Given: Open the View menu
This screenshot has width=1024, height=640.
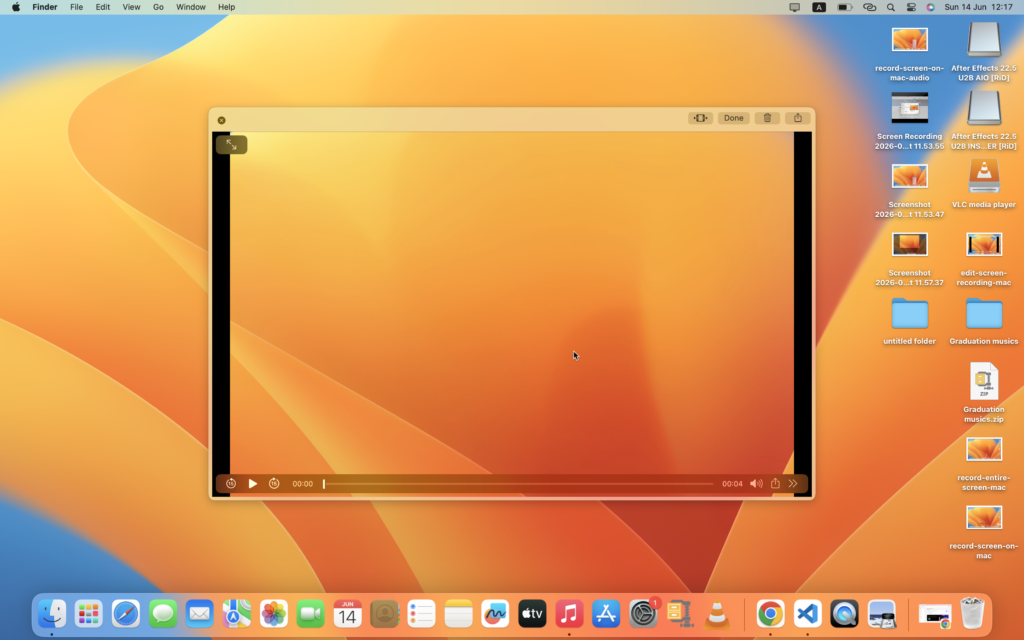Looking at the screenshot, I should (131, 7).
